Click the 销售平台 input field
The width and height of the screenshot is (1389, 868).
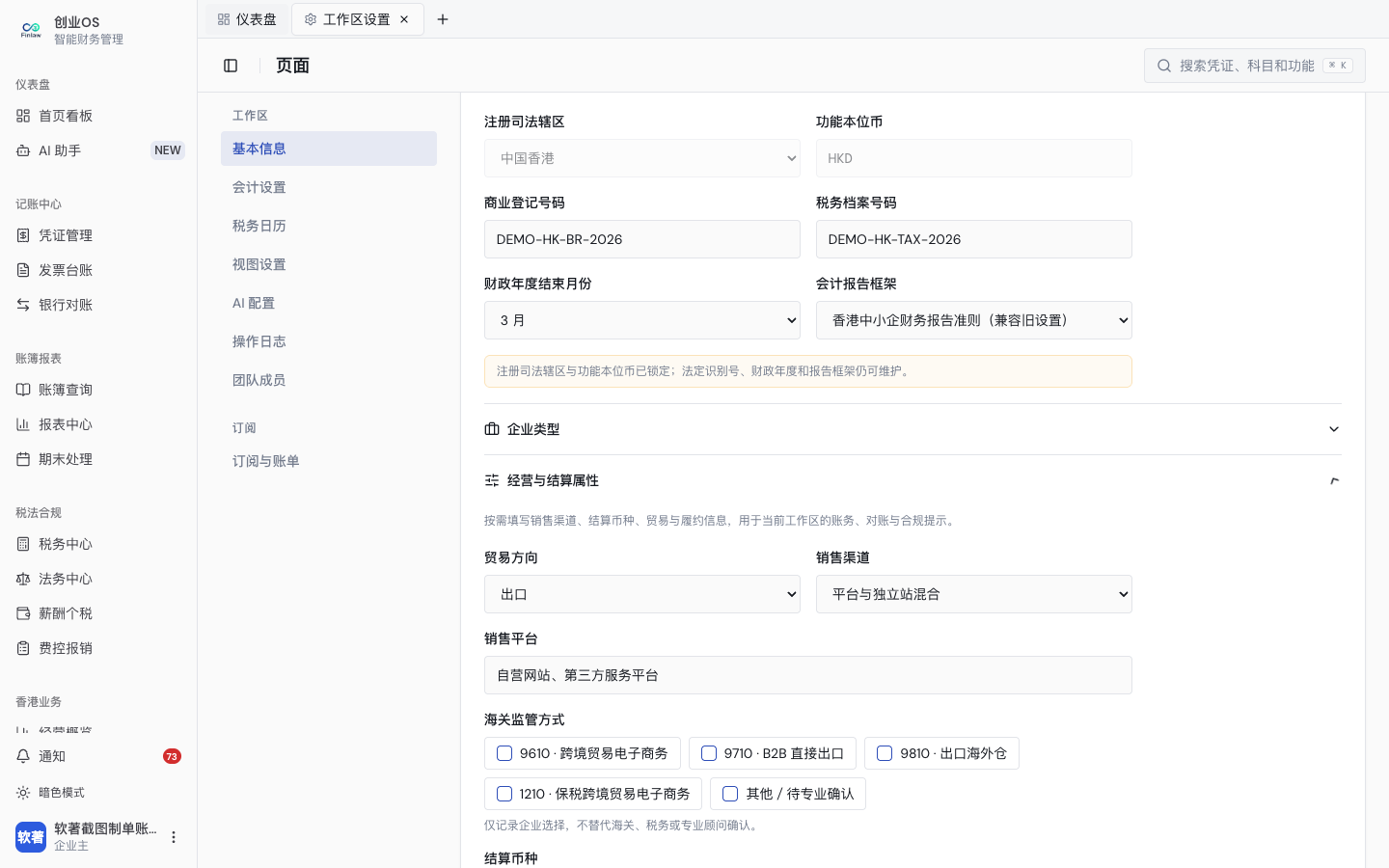point(808,675)
